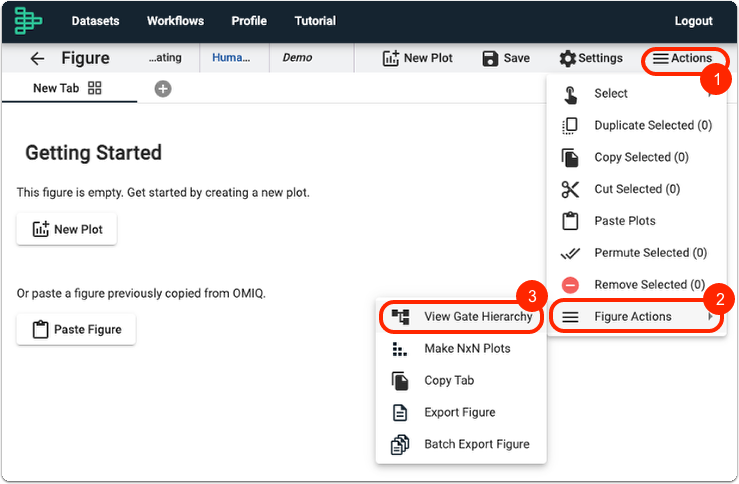Choose Make NxN Plots
The height and width of the screenshot is (484, 739).
(x=467, y=348)
